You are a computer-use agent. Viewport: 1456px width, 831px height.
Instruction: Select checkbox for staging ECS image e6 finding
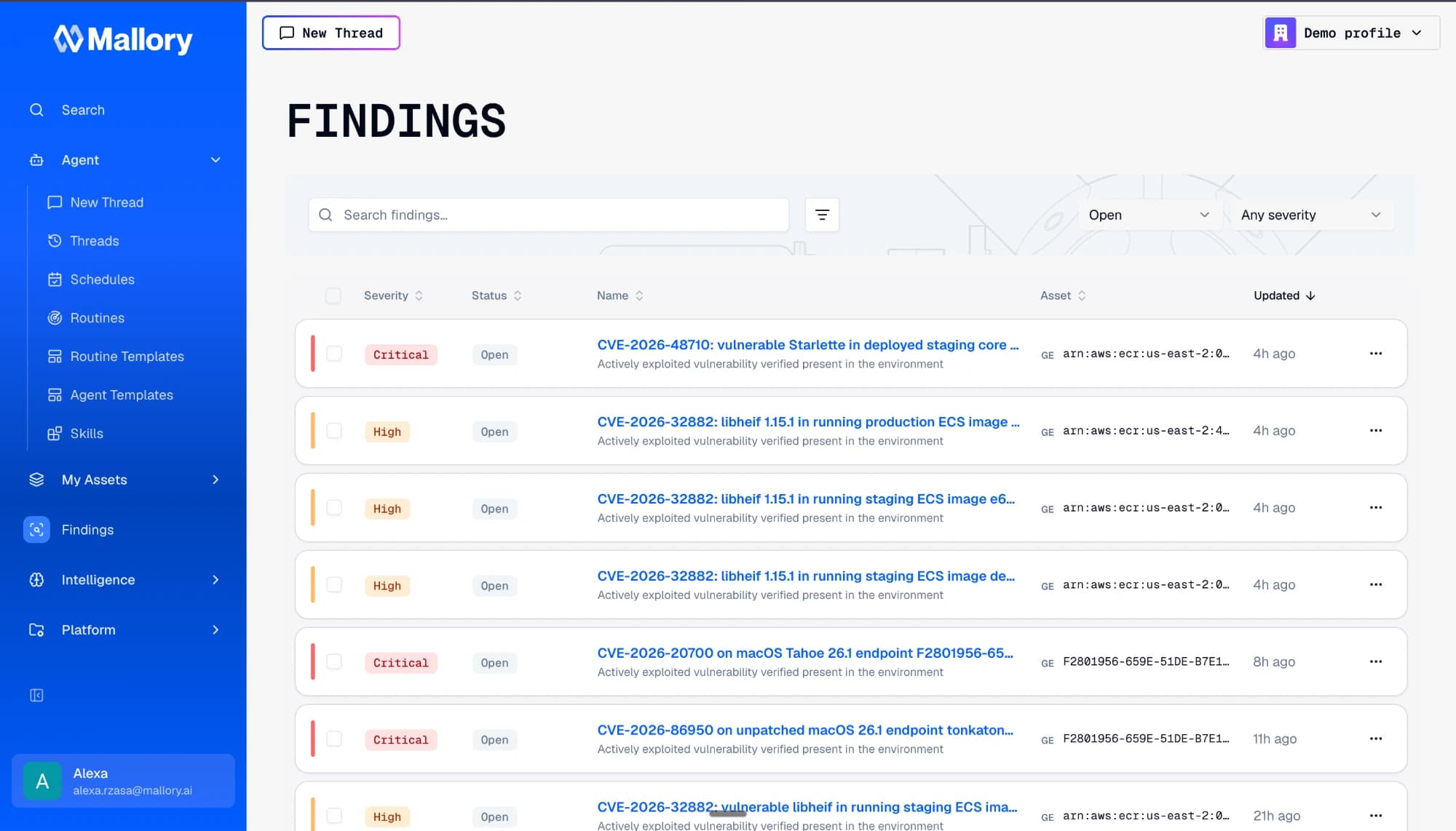[x=334, y=508]
